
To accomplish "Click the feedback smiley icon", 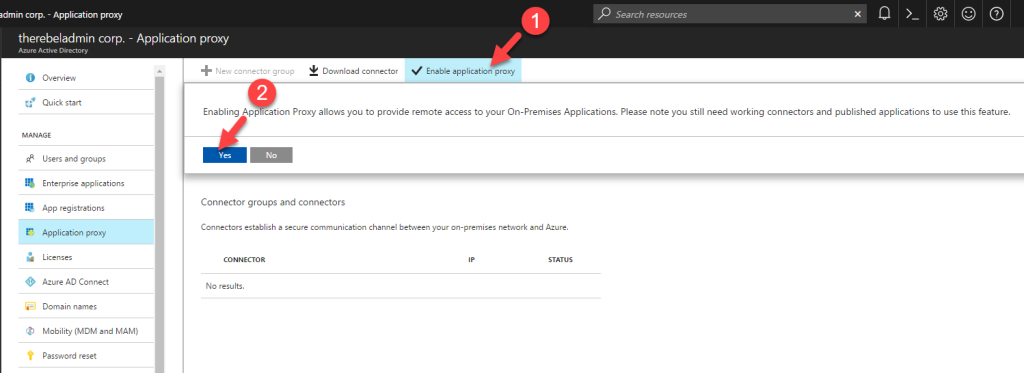I will click(x=968, y=14).
